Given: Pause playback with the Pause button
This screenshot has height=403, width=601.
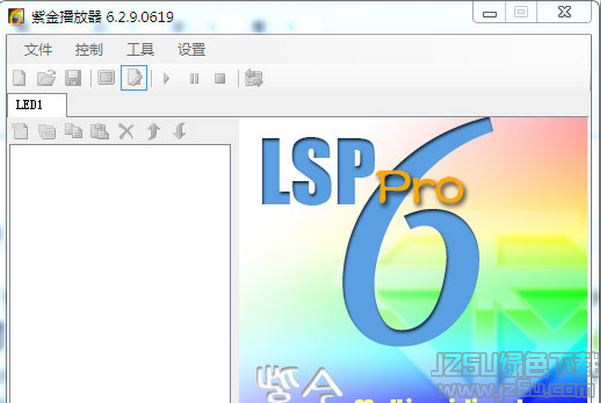Looking at the screenshot, I should (194, 79).
